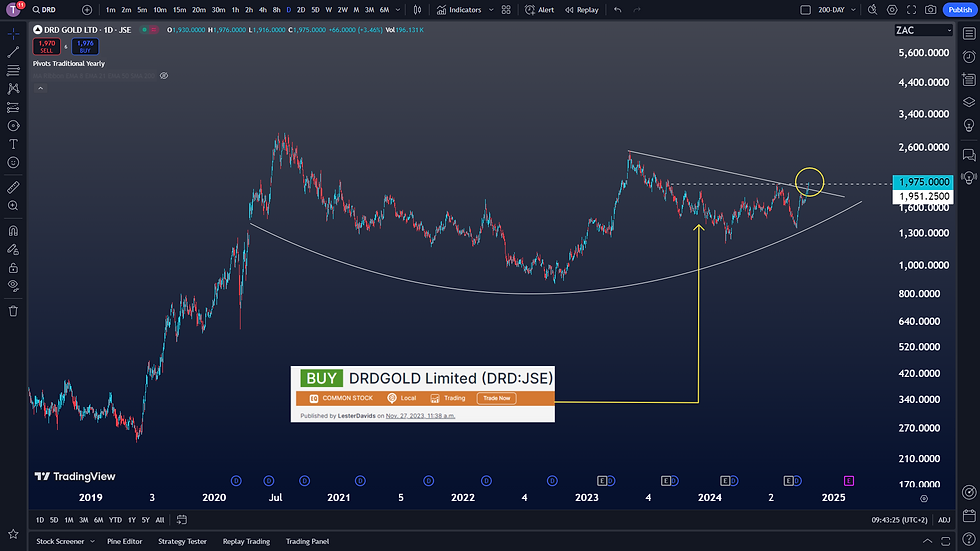Image resolution: width=980 pixels, height=551 pixels.
Task: Select the ruler measure tool
Action: pos(13,187)
